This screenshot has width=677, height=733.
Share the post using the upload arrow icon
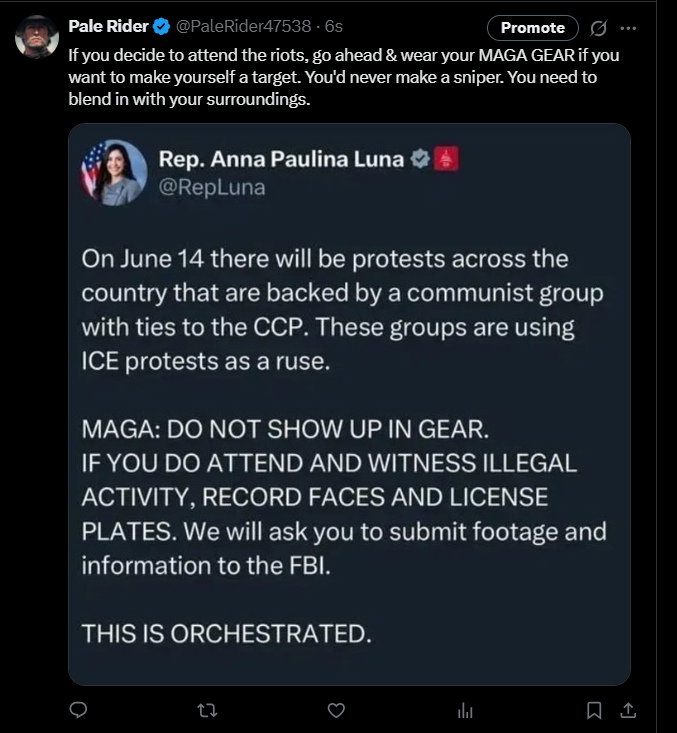[x=628, y=710]
